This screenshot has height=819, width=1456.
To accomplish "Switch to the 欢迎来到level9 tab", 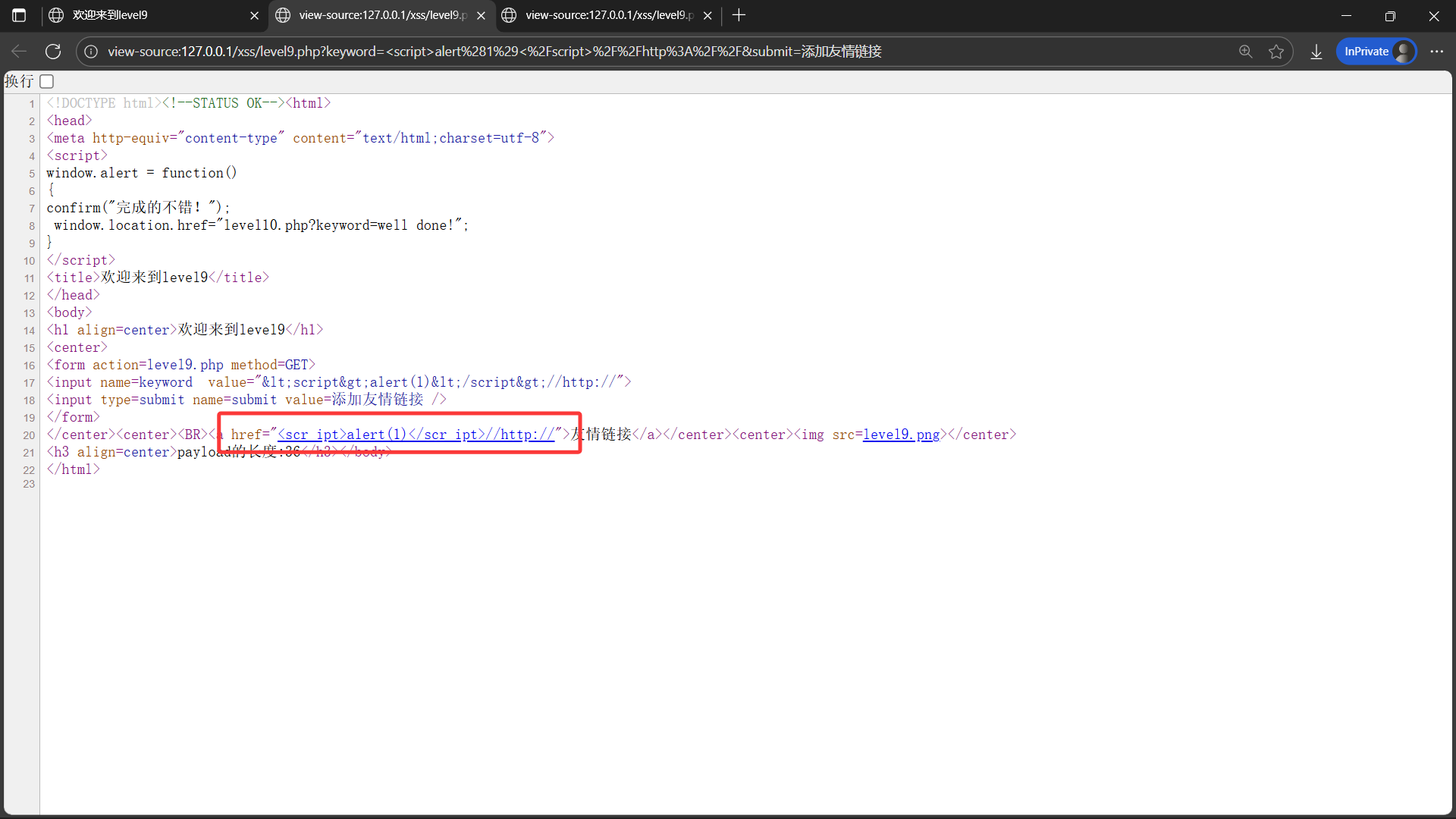I will 152,15.
